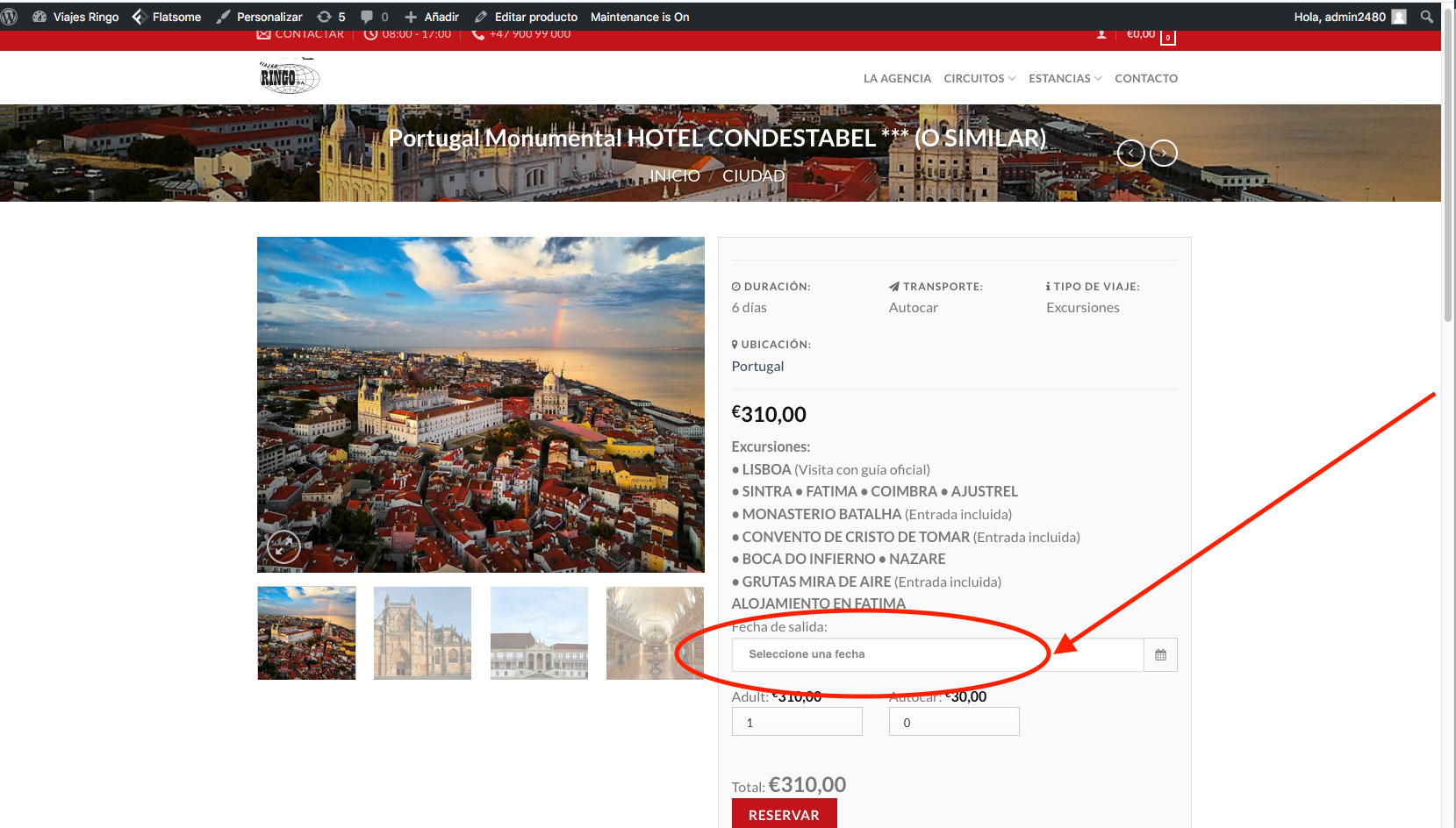Open the shopping cart icon
The width and height of the screenshot is (1456, 828).
click(1167, 37)
